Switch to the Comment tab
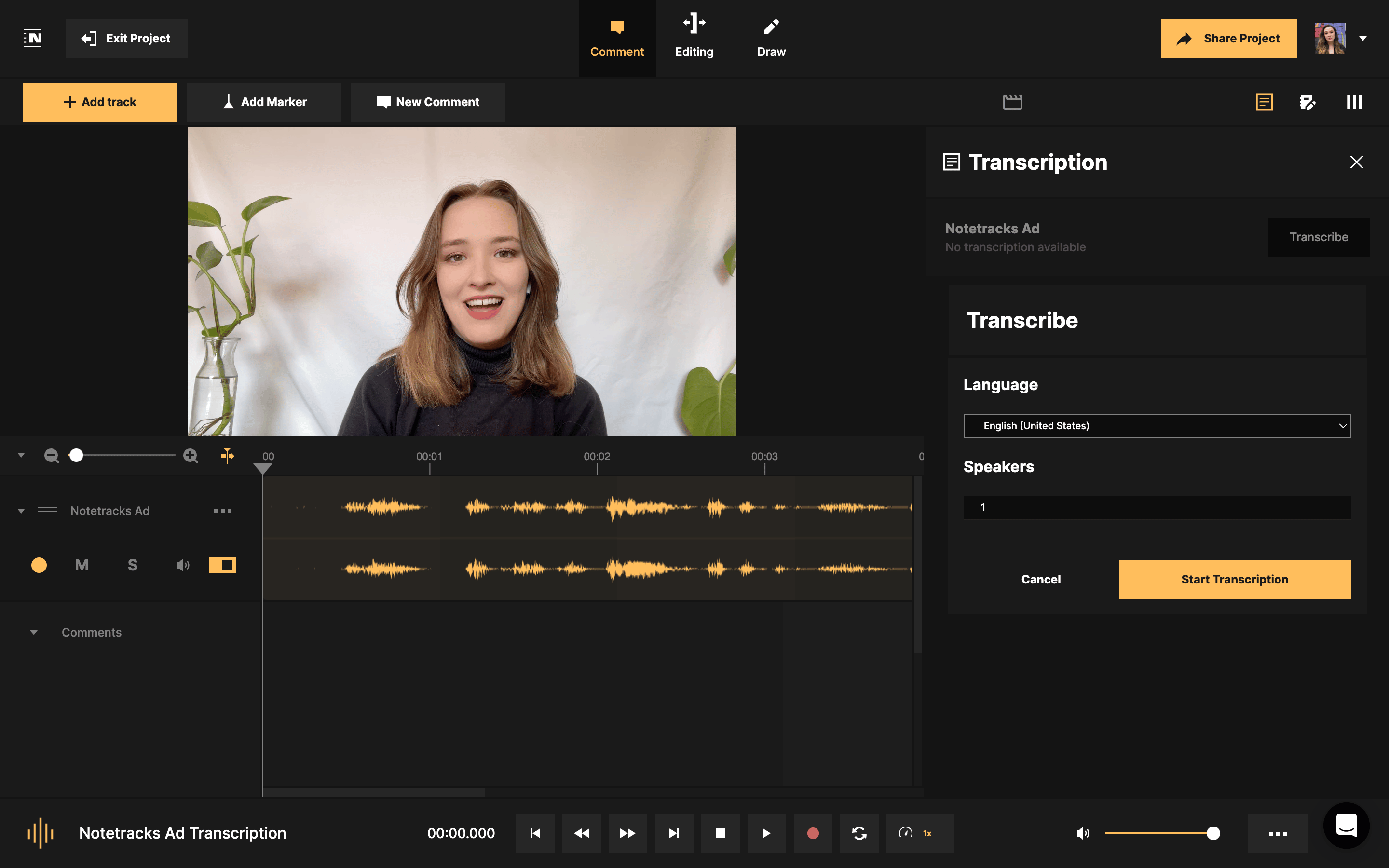 pyautogui.click(x=616, y=36)
